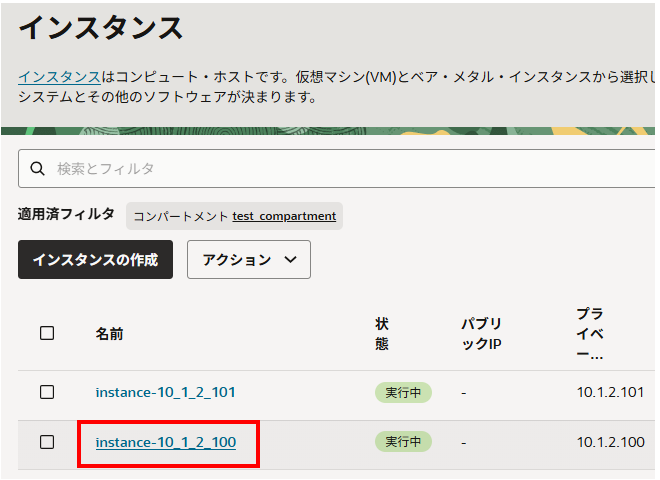Tick the checkbox beside instance-10_1_2_100
The height and width of the screenshot is (480, 660).
coord(47,442)
